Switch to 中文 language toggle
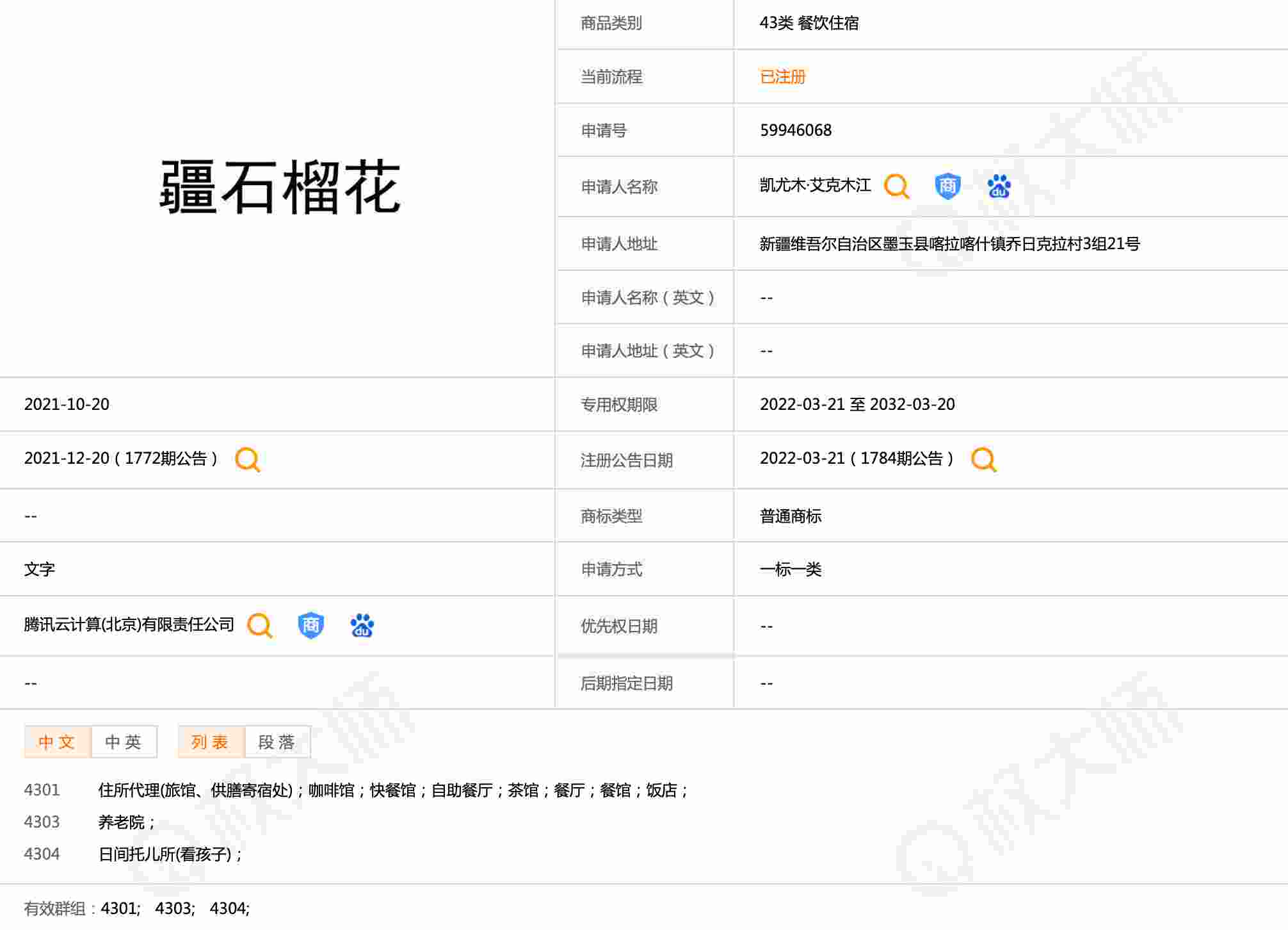Screen dimensions: 1288x930 [58, 742]
